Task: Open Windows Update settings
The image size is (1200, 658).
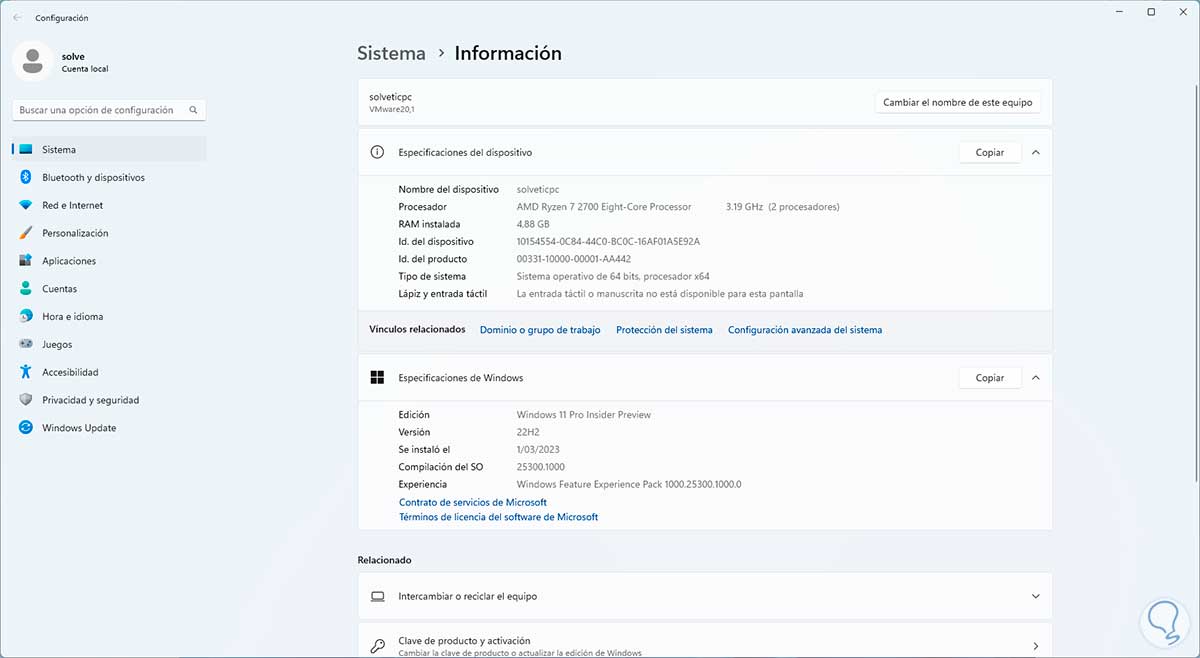Action: [x=109, y=428]
